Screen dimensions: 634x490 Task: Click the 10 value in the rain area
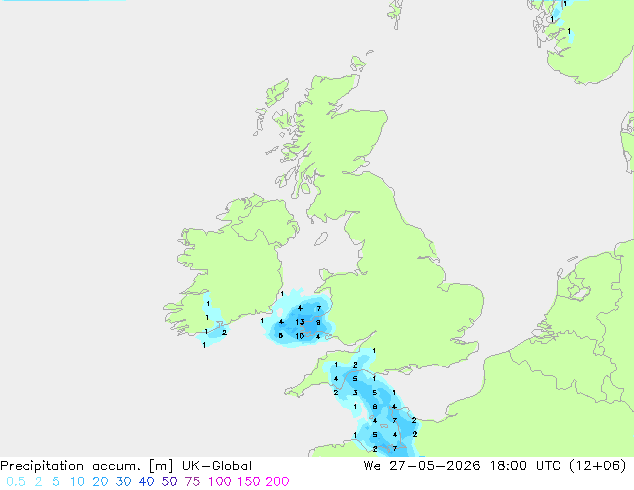tap(299, 336)
